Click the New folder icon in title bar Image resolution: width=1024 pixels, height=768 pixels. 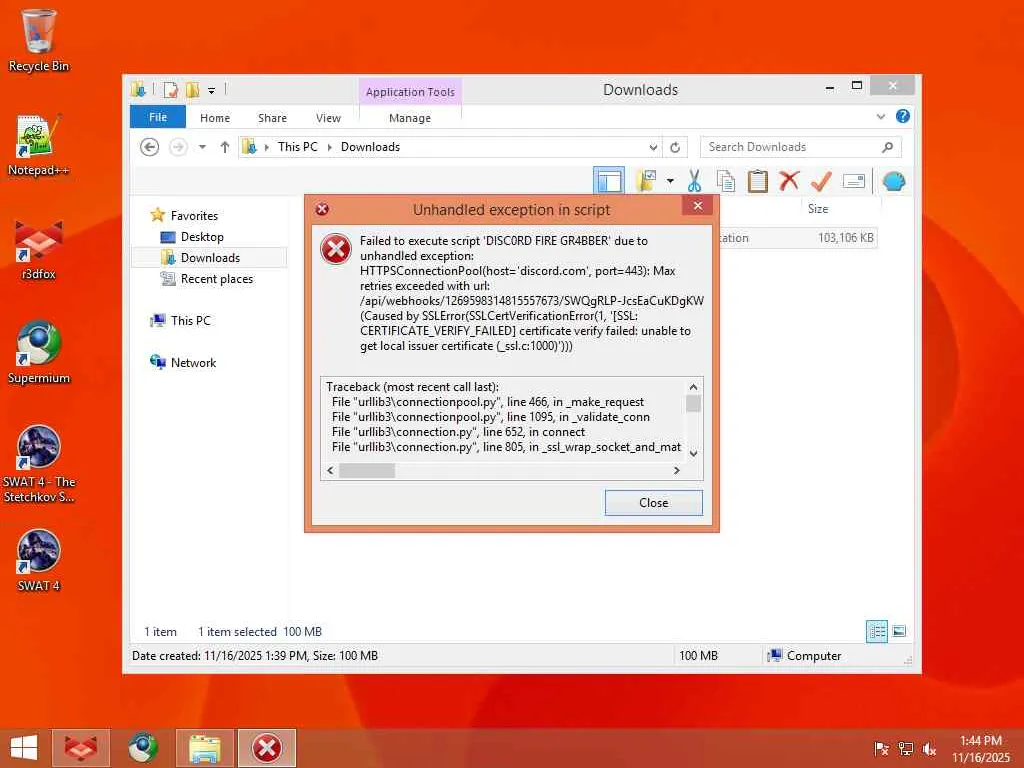pos(193,89)
